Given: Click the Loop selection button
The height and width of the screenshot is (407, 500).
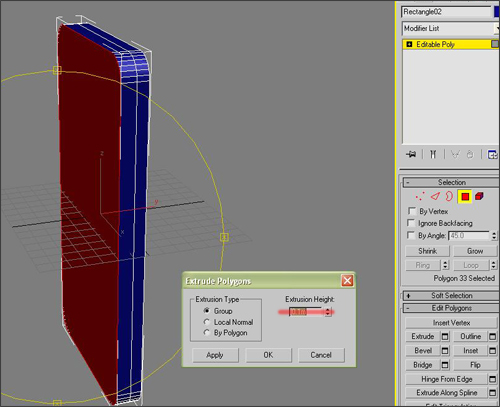Looking at the screenshot, I should (x=471, y=265).
